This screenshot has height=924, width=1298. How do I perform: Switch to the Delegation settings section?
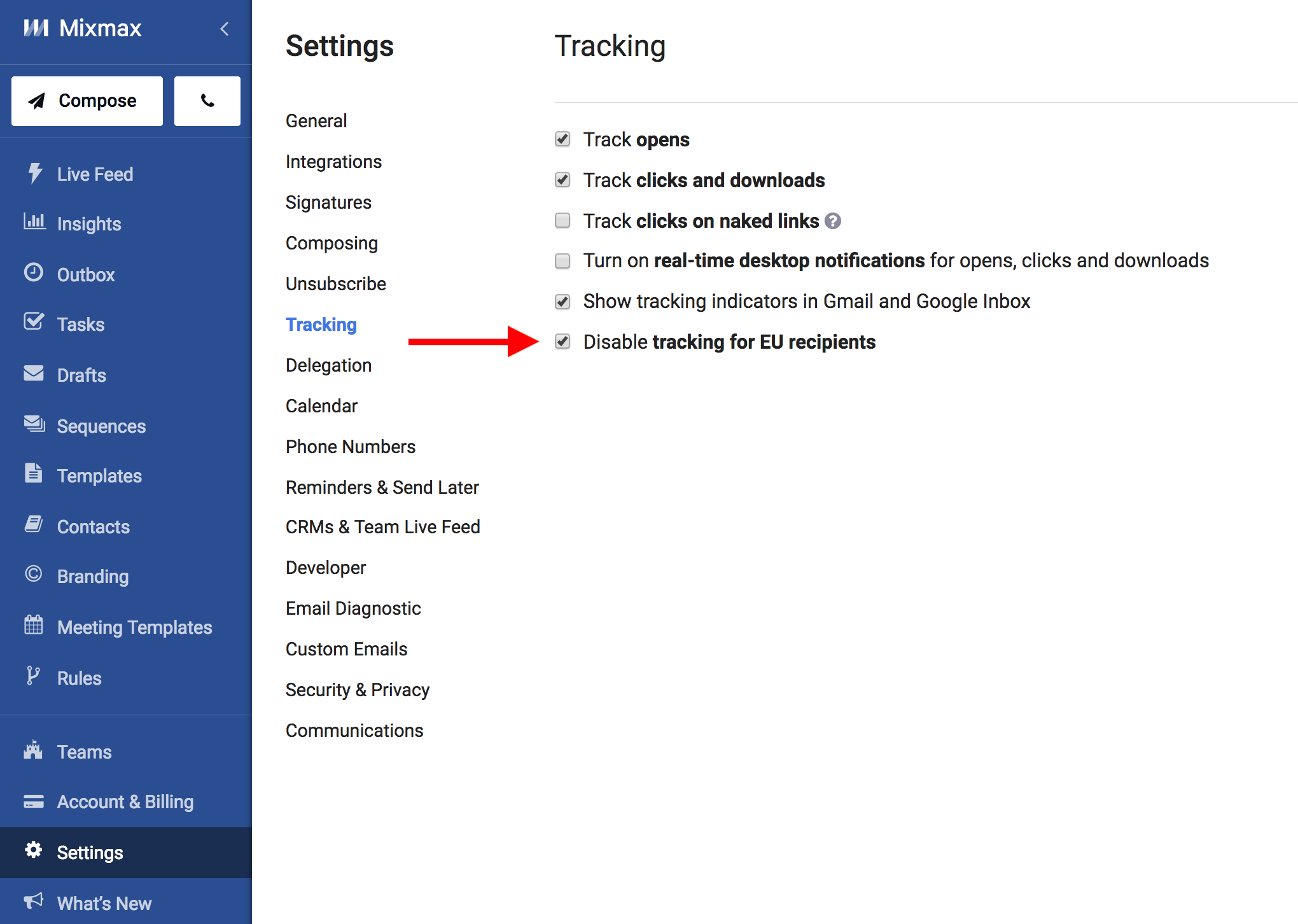click(x=328, y=365)
